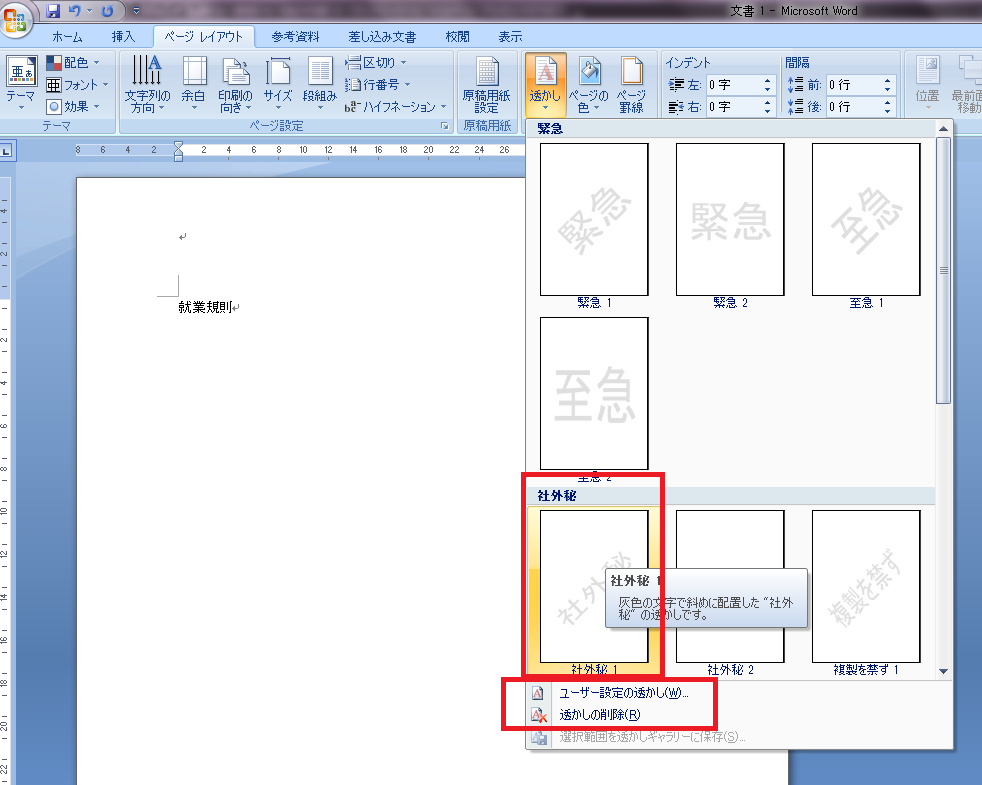Choose ユーザー設定の透かし menu entry
This screenshot has width=982, height=785.
coord(623,692)
